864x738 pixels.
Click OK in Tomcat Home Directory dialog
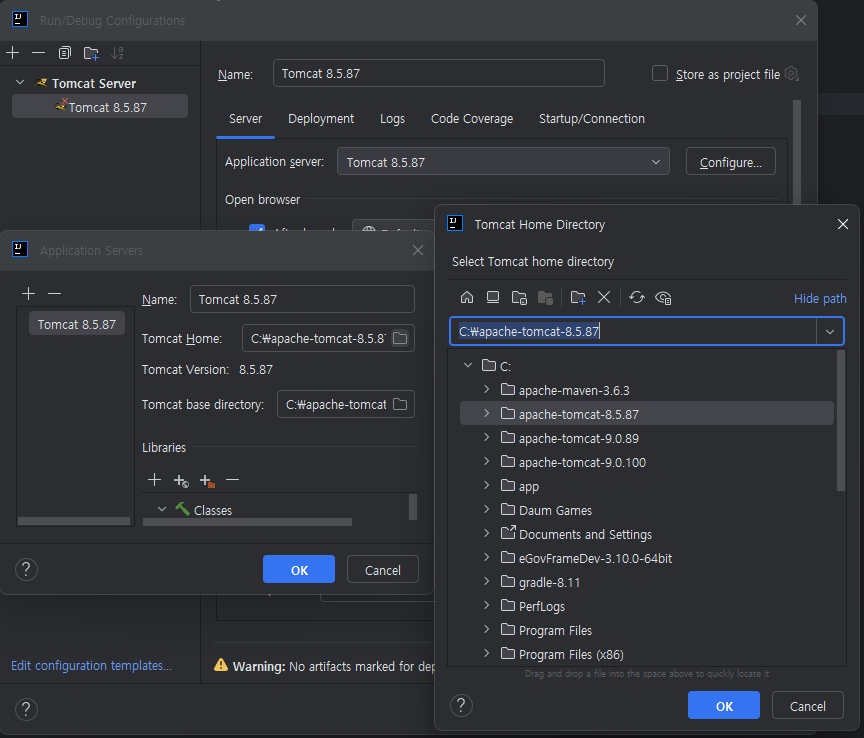click(723, 705)
